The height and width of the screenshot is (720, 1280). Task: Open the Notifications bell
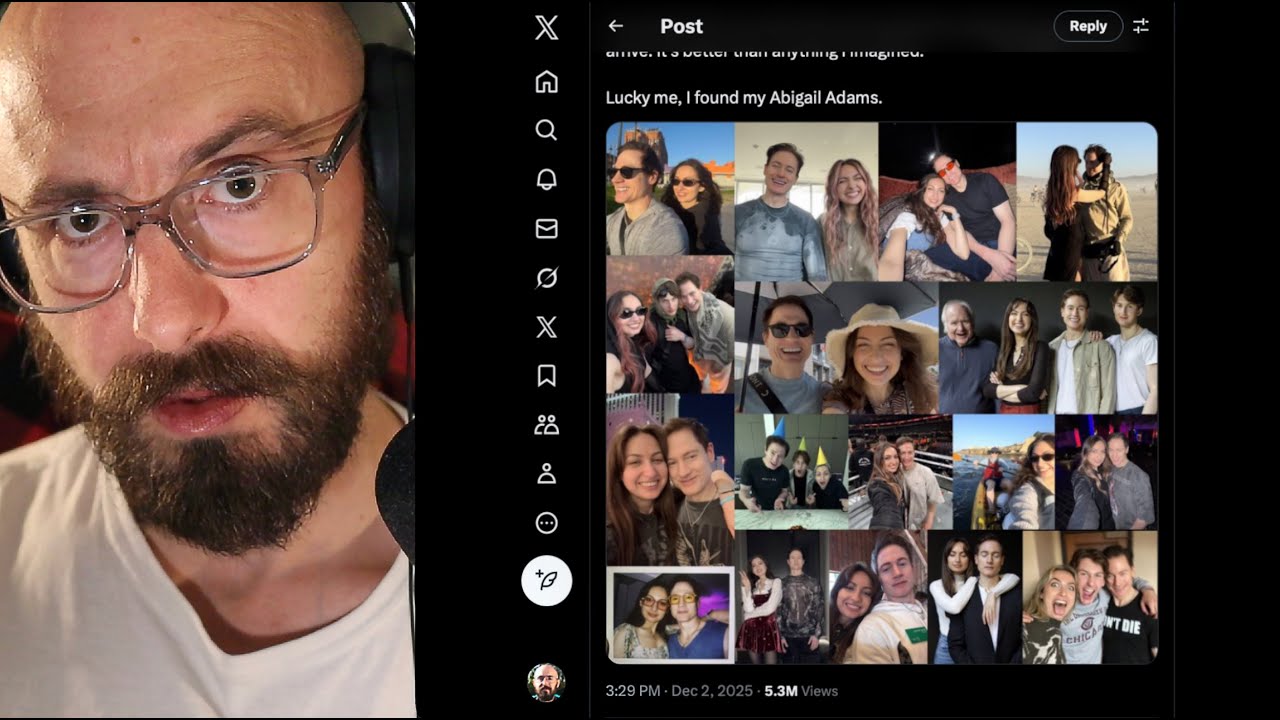point(546,179)
